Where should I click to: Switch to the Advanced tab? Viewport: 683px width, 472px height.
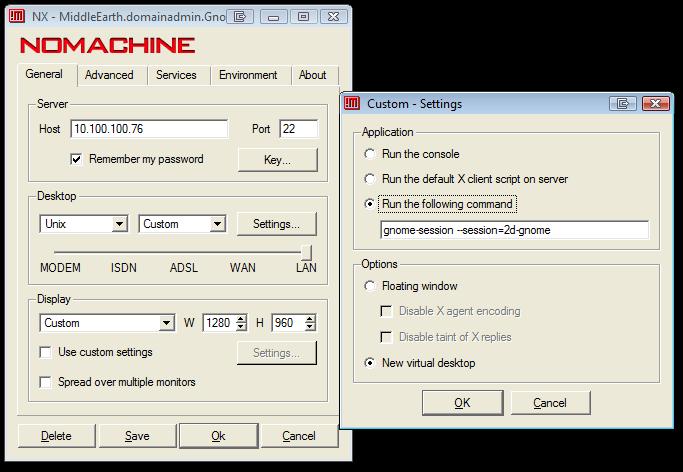click(x=109, y=75)
